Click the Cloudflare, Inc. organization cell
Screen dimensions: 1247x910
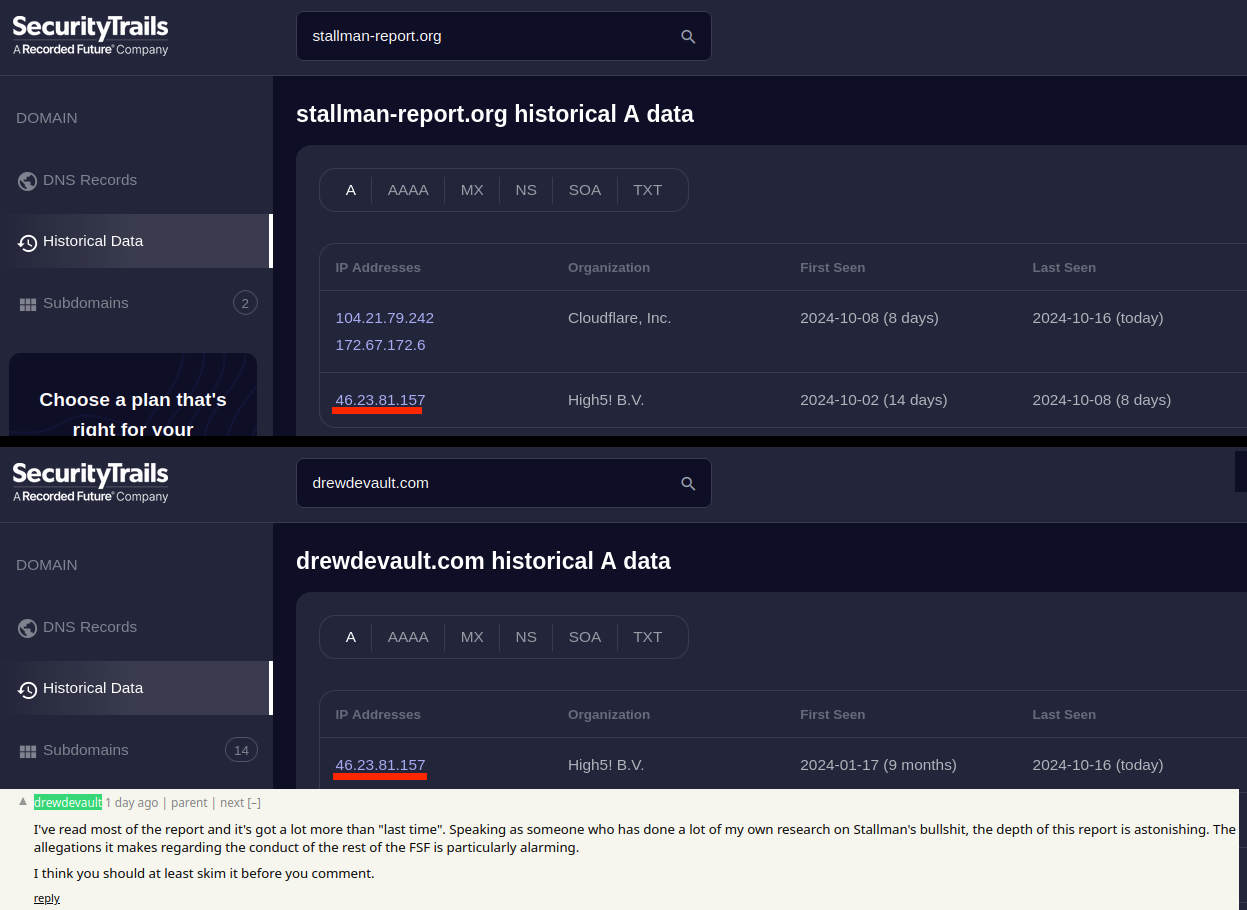[620, 318]
